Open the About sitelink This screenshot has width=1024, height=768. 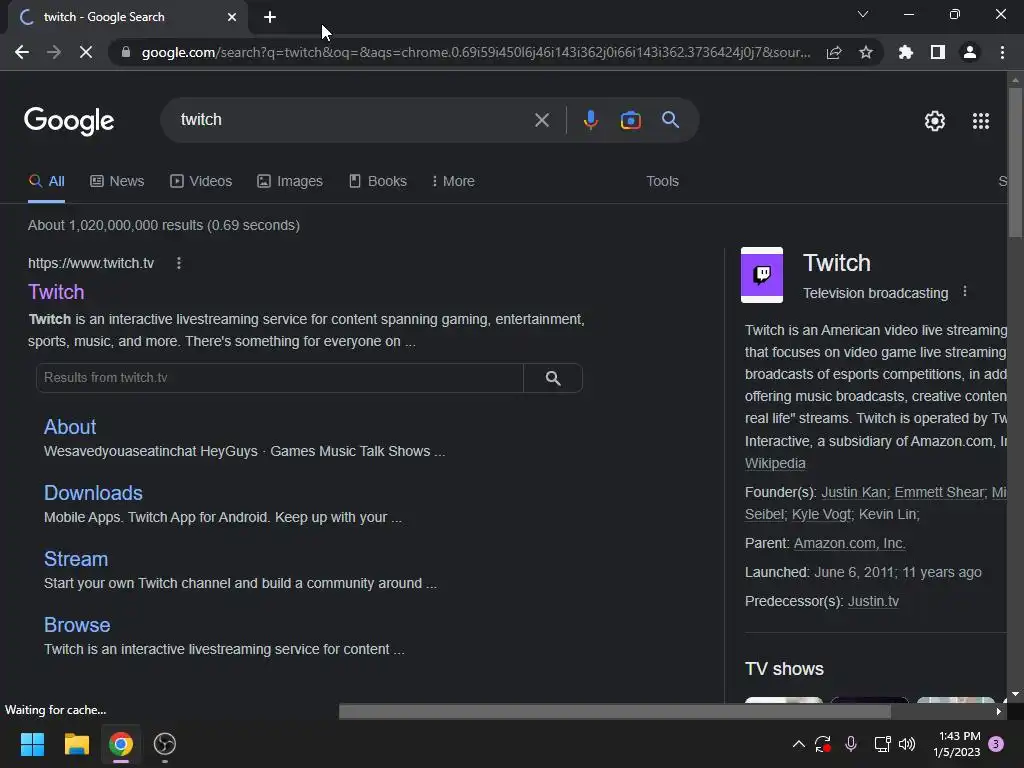tap(70, 427)
